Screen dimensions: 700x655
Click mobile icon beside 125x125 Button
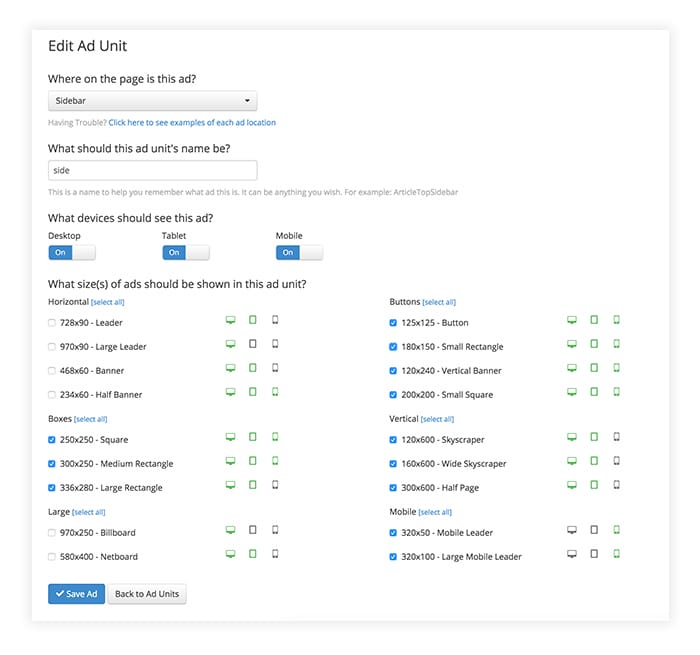[616, 320]
